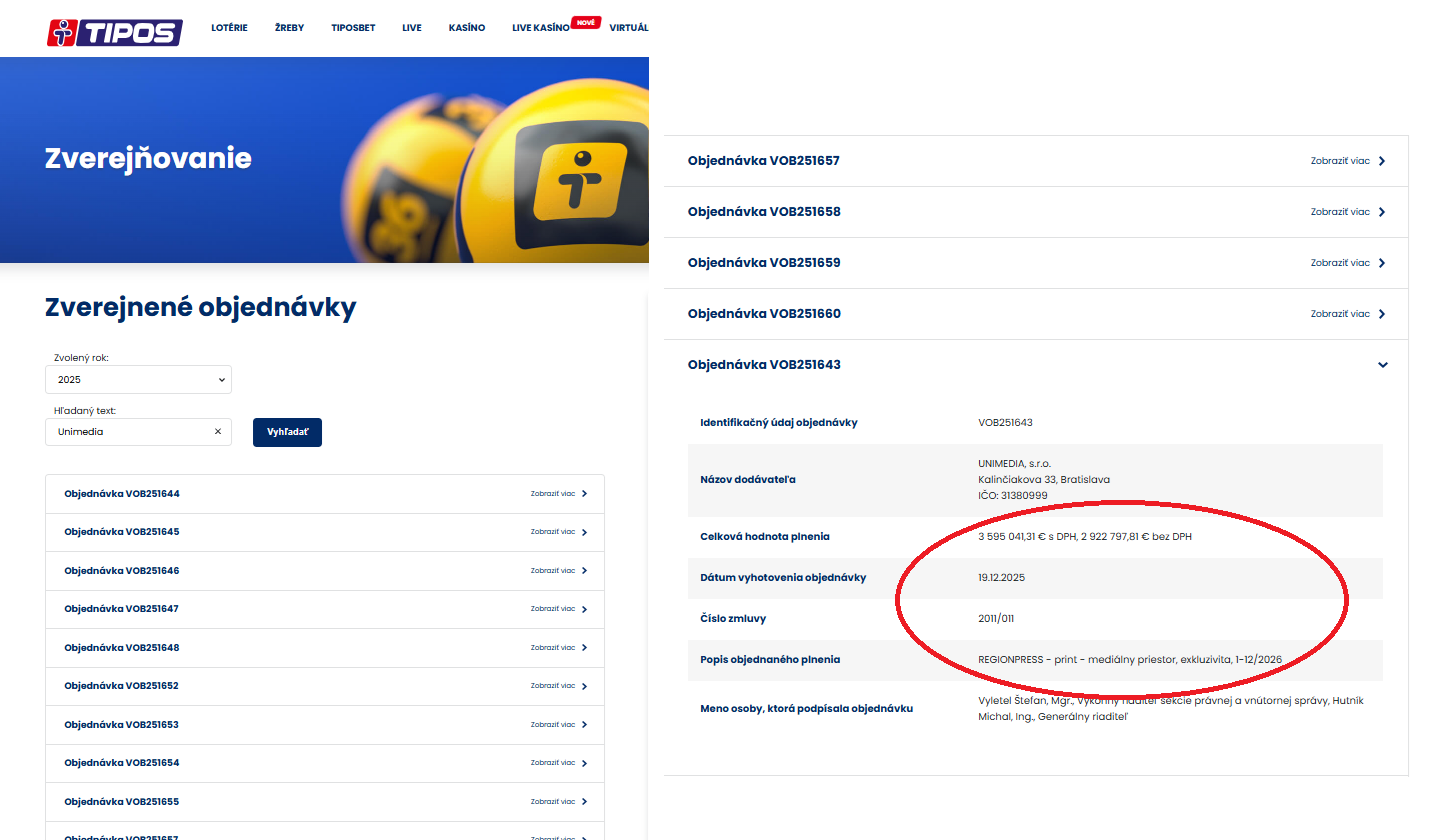The height and width of the screenshot is (840, 1436).
Task: Click Zobraziť viac for Objednávka VOB251653
Action: click(553, 725)
